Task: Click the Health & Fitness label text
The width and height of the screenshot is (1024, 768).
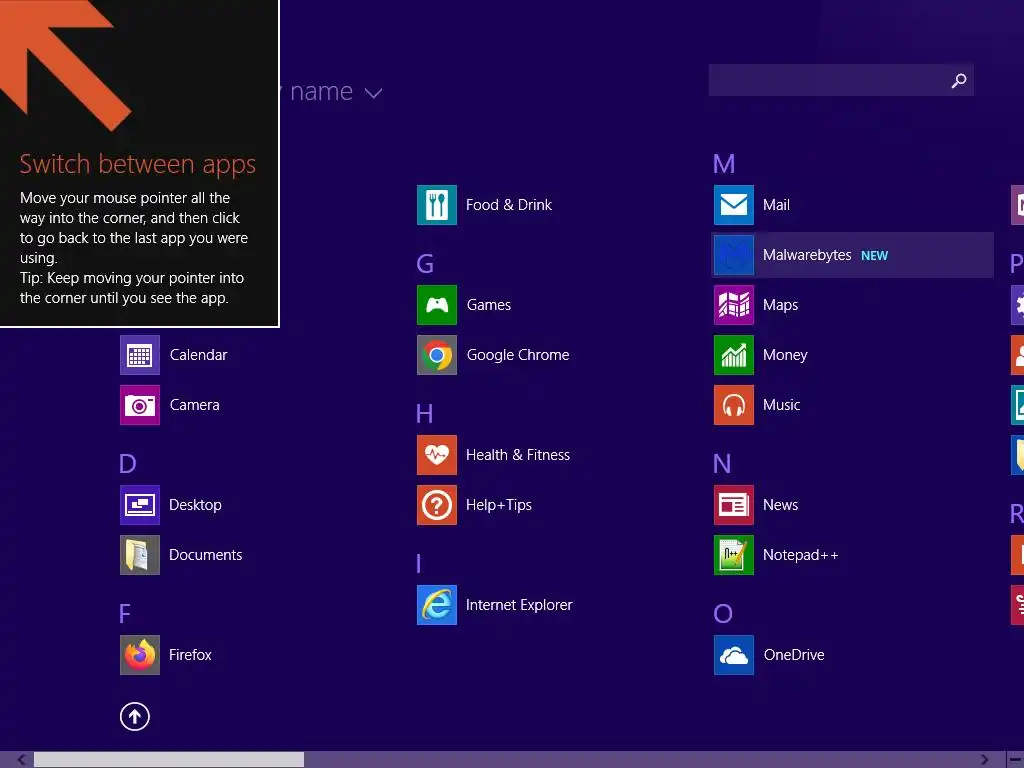Action: [518, 455]
